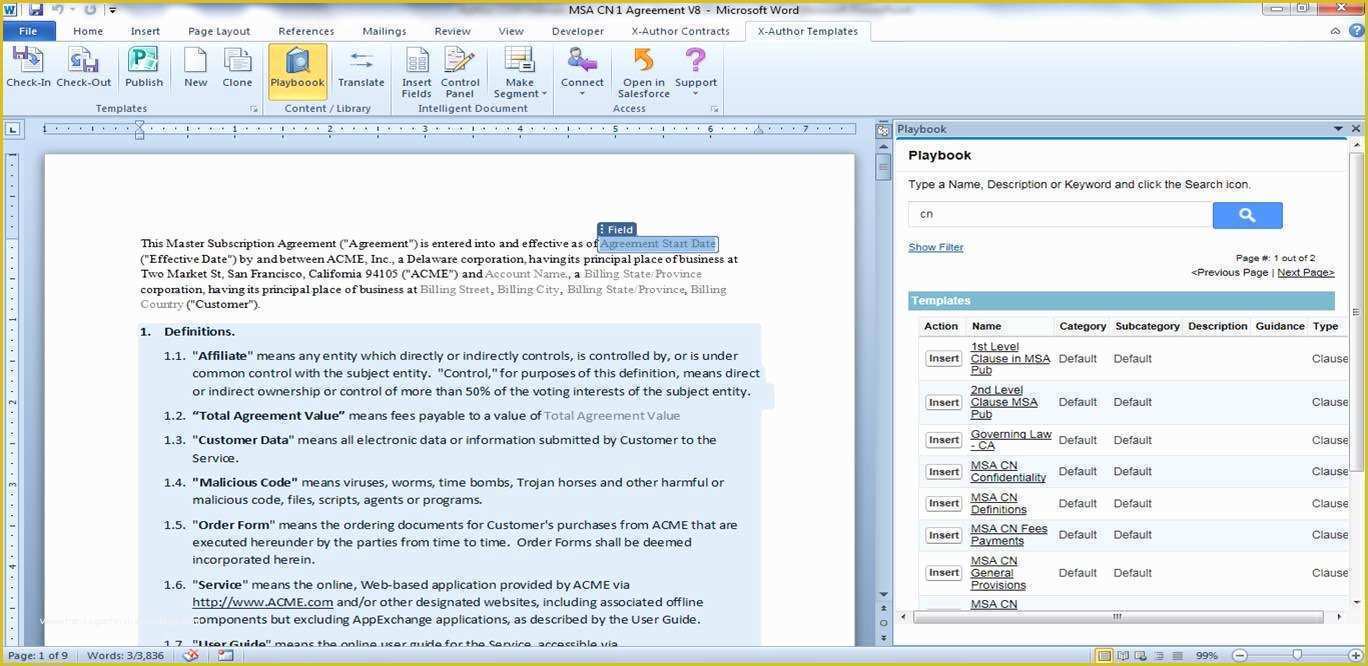Open Templates group dialog launcher
Viewport: 1368px width, 666px height.
254,108
